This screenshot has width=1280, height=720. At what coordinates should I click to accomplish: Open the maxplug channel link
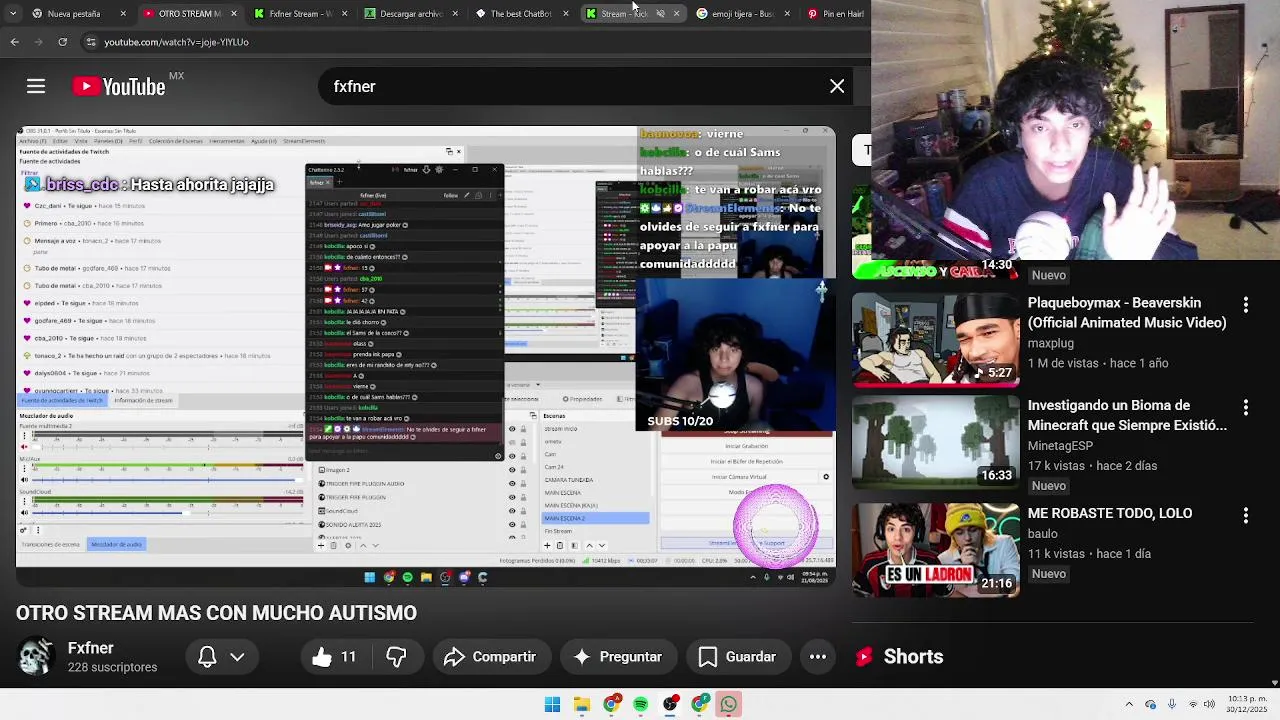(x=1051, y=343)
